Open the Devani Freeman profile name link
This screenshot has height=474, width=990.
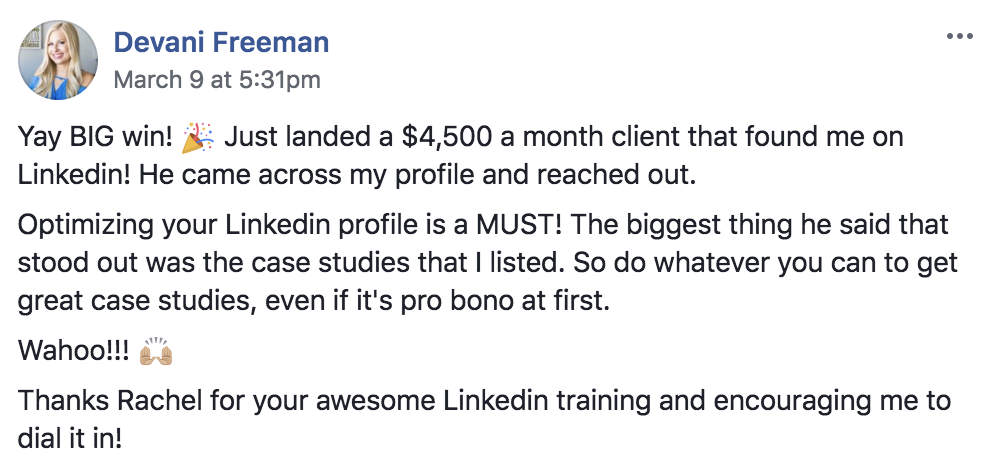point(221,43)
